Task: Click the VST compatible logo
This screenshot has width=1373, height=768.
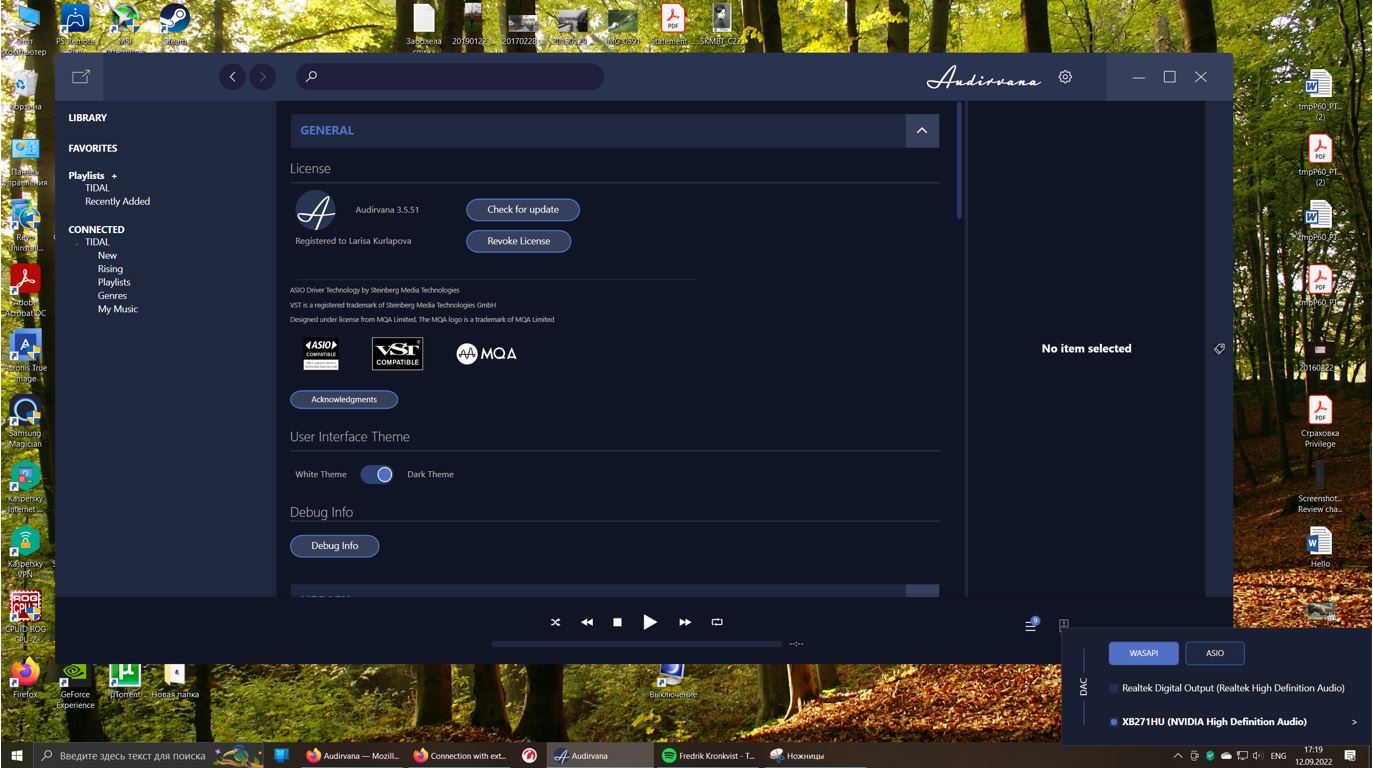Action: click(x=397, y=354)
